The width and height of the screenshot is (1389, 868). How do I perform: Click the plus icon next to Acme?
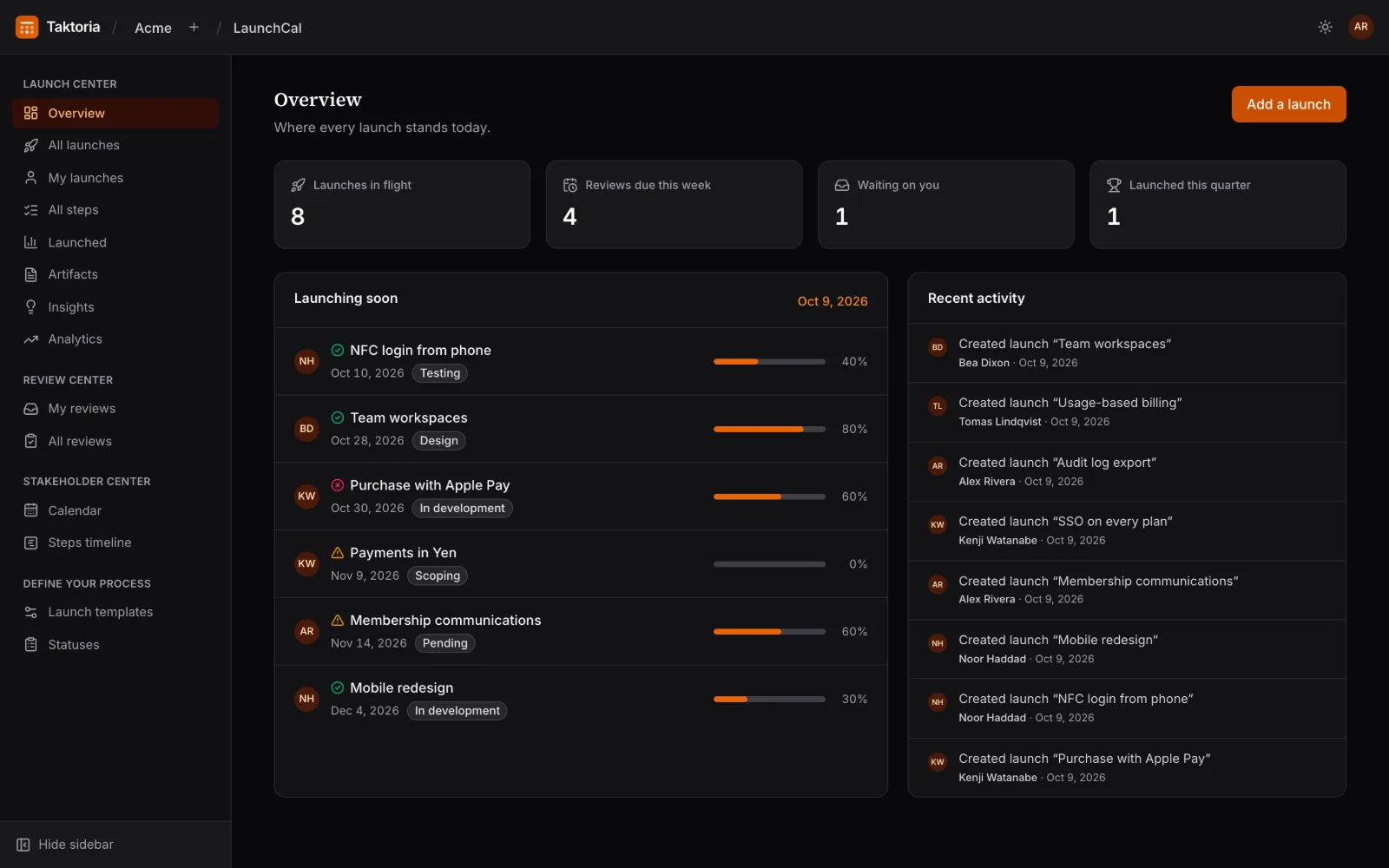click(x=194, y=28)
